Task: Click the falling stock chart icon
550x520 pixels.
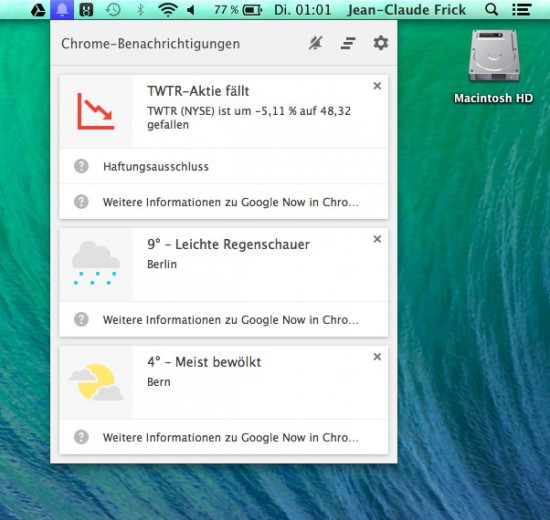Action: coord(96,111)
